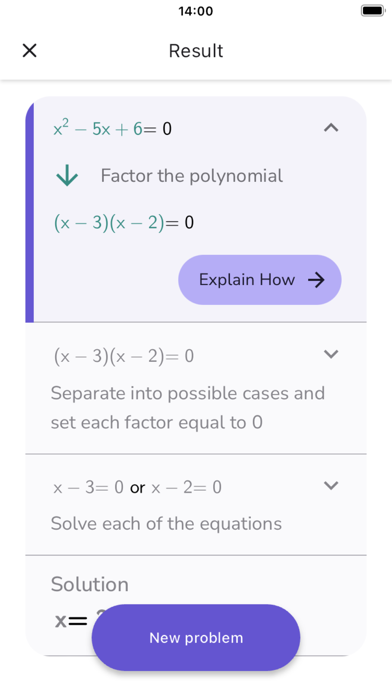This screenshot has height=696, width=392.
Task: Tap the Separate into possible cases description
Action: pos(188,407)
